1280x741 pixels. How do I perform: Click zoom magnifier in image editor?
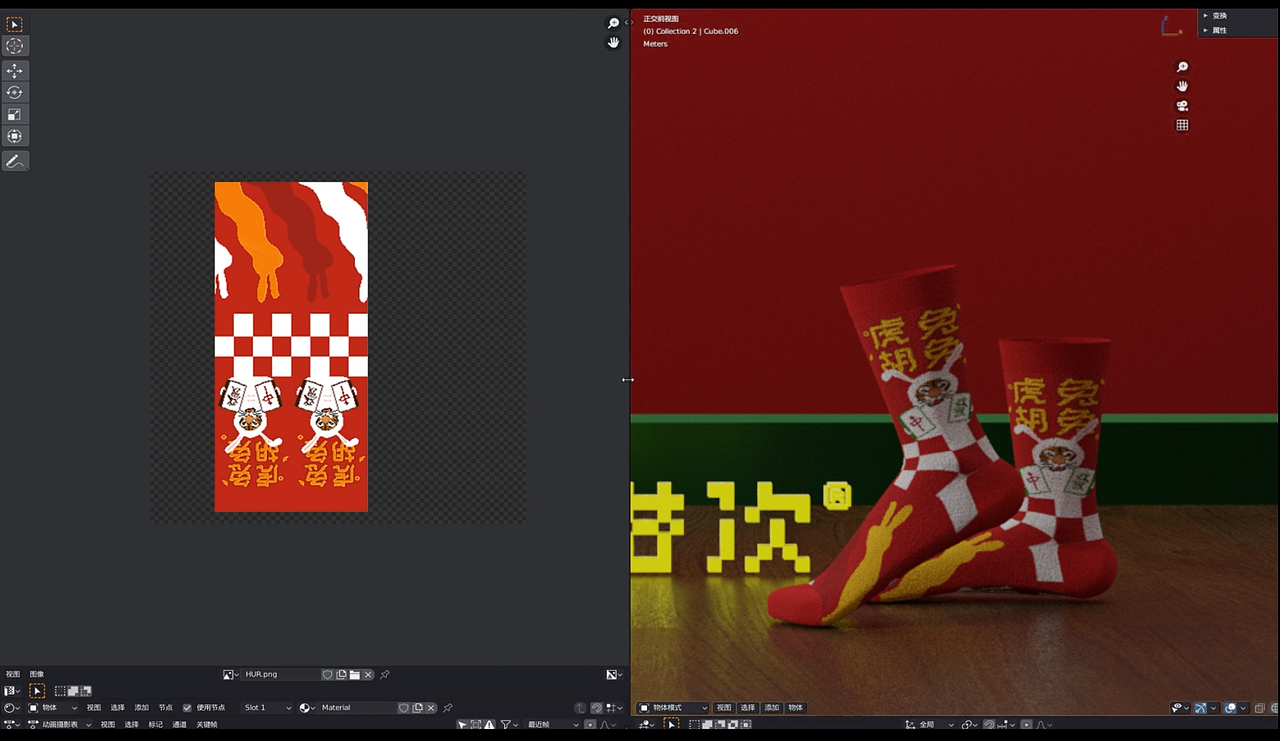[x=613, y=24]
